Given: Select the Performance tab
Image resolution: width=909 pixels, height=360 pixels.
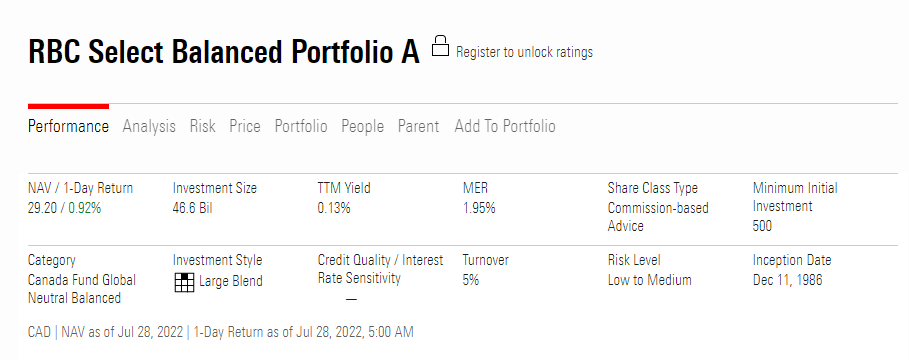Looking at the screenshot, I should [68, 126].
